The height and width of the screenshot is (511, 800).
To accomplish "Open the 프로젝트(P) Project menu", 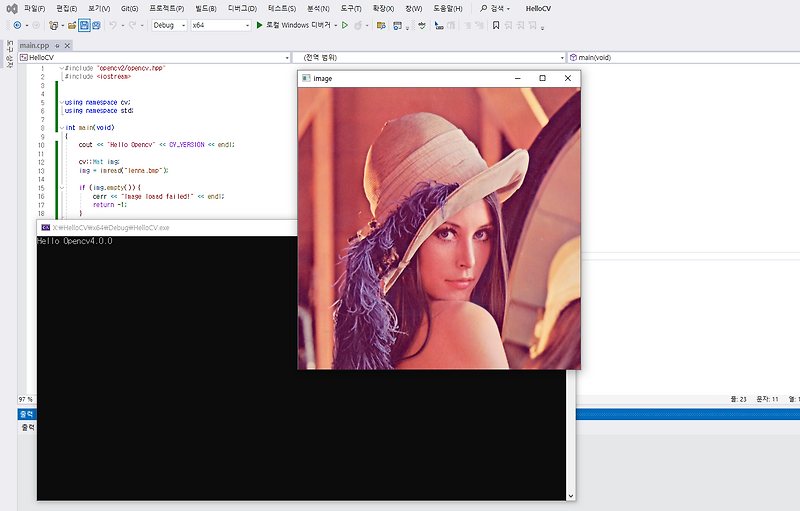I will click(166, 9).
